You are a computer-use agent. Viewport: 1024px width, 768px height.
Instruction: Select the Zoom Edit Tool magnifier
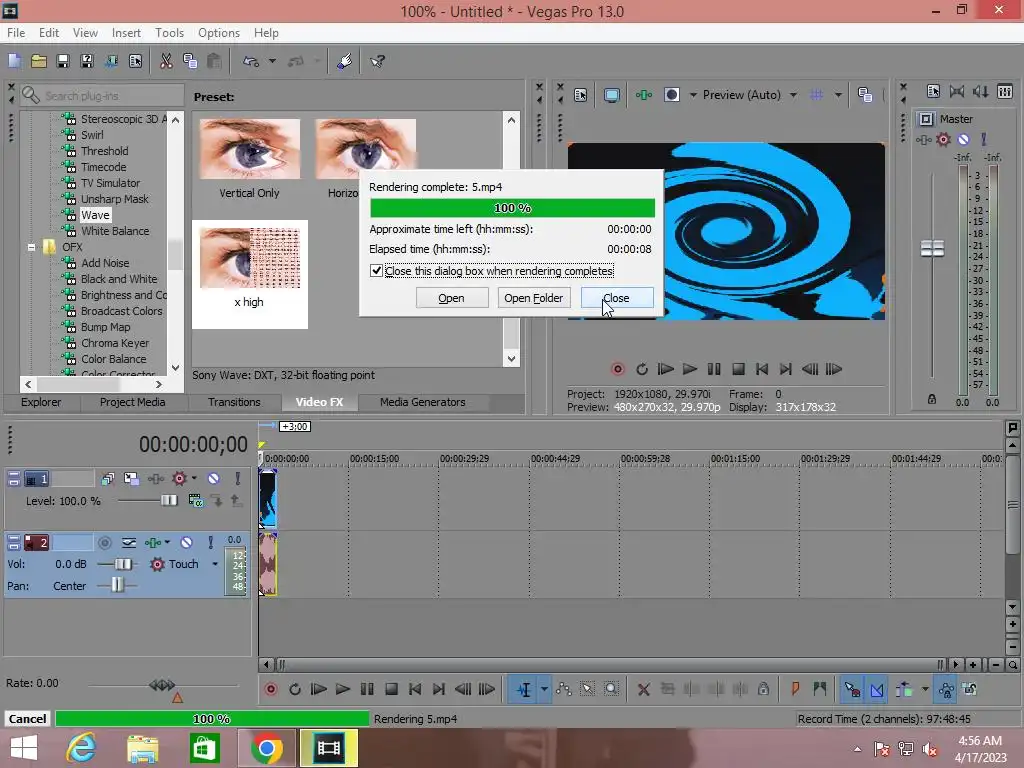pos(611,689)
